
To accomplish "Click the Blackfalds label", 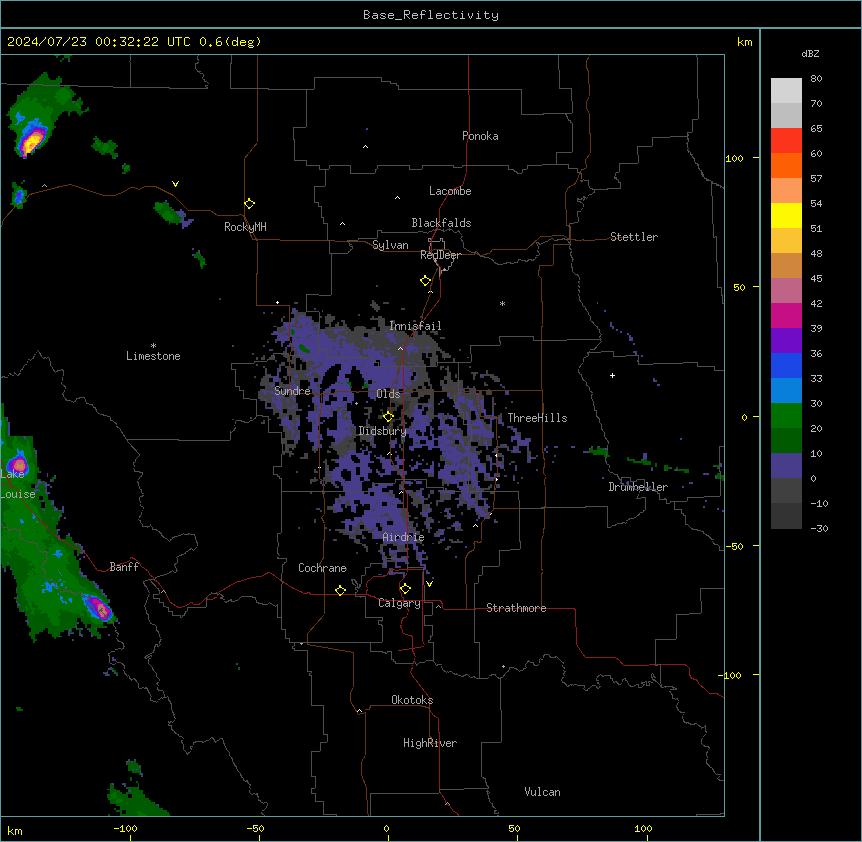I will [441, 223].
